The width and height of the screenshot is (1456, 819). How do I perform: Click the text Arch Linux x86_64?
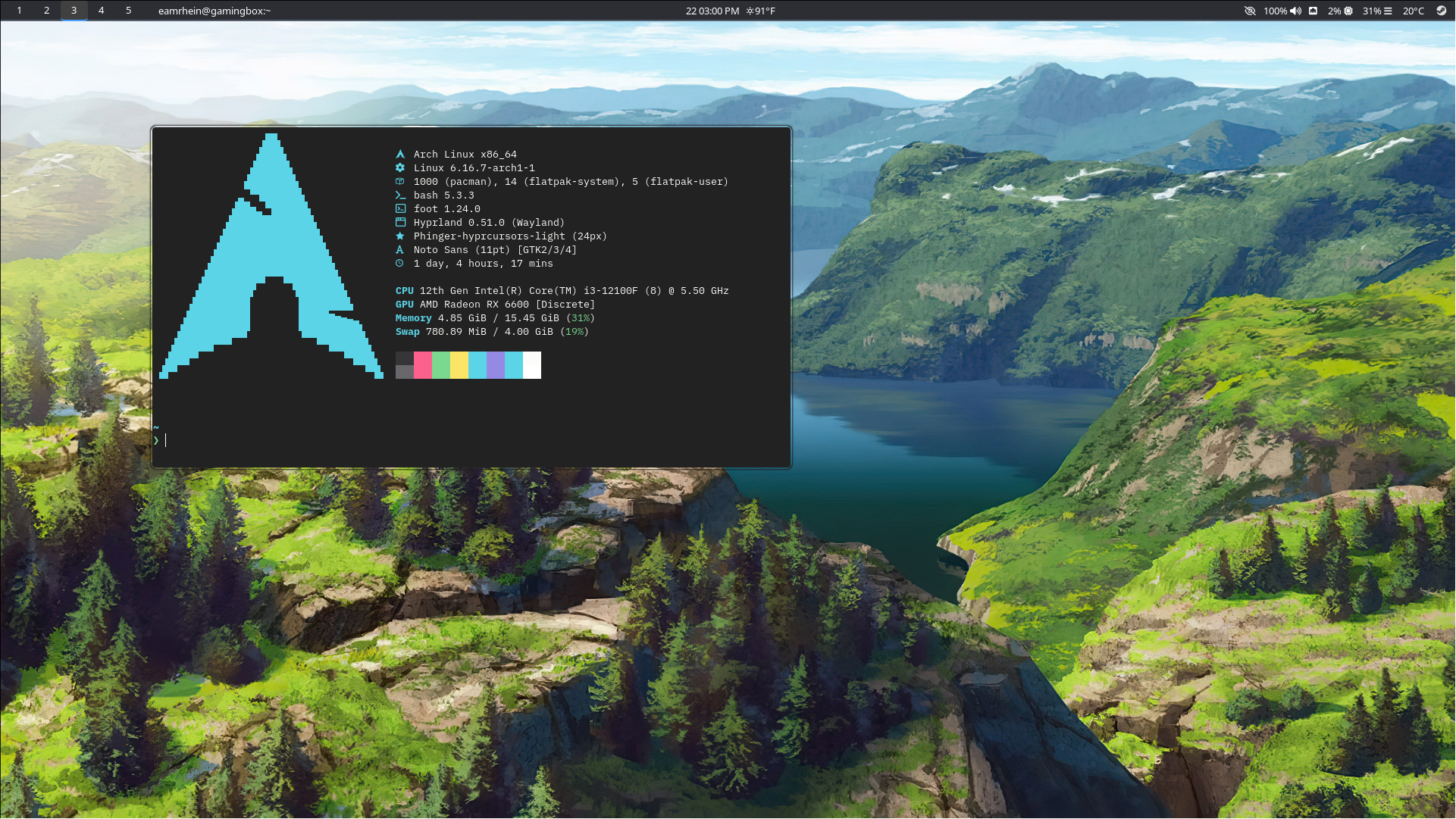tap(465, 155)
